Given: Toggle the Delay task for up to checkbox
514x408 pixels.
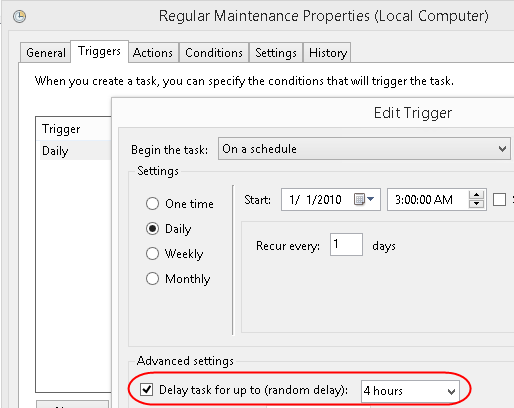Looking at the screenshot, I should click(147, 389).
